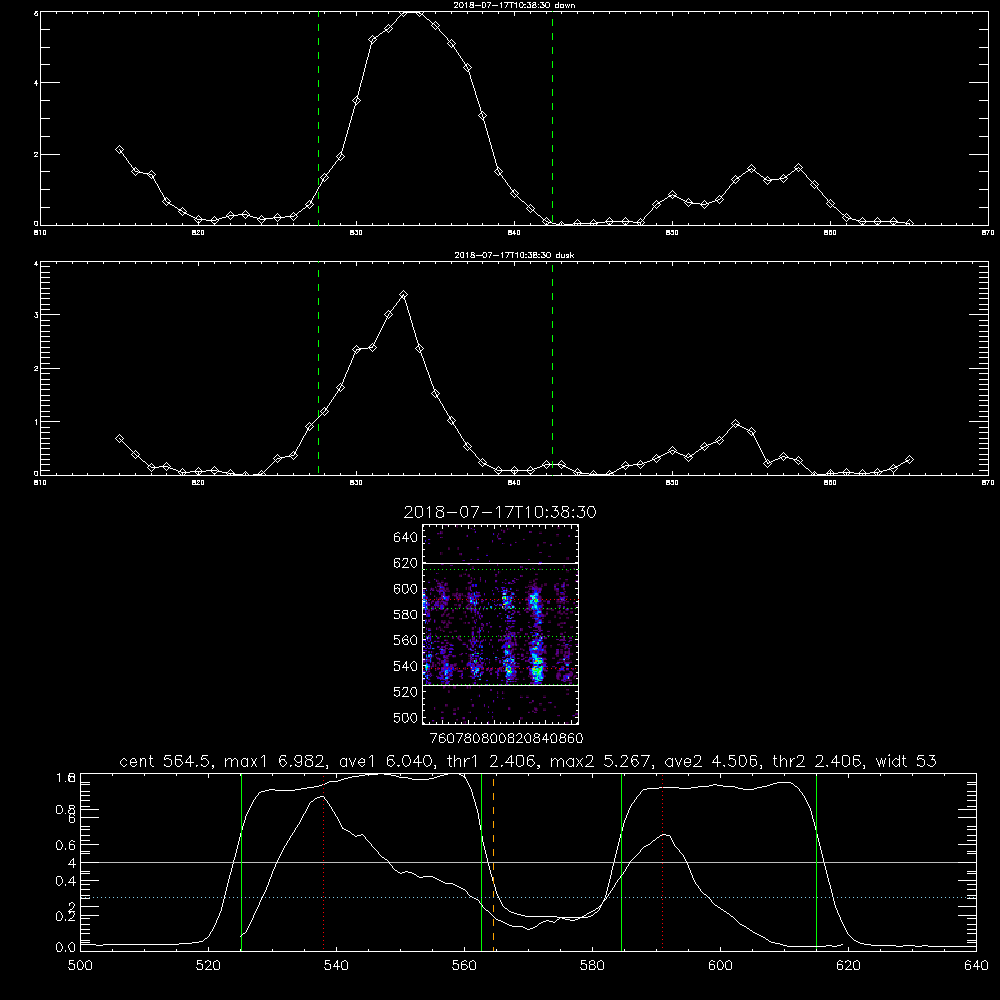Image resolution: width=1000 pixels, height=1000 pixels.
Task: Click the '640' x-axis label of bottom plot
Action: point(976,966)
